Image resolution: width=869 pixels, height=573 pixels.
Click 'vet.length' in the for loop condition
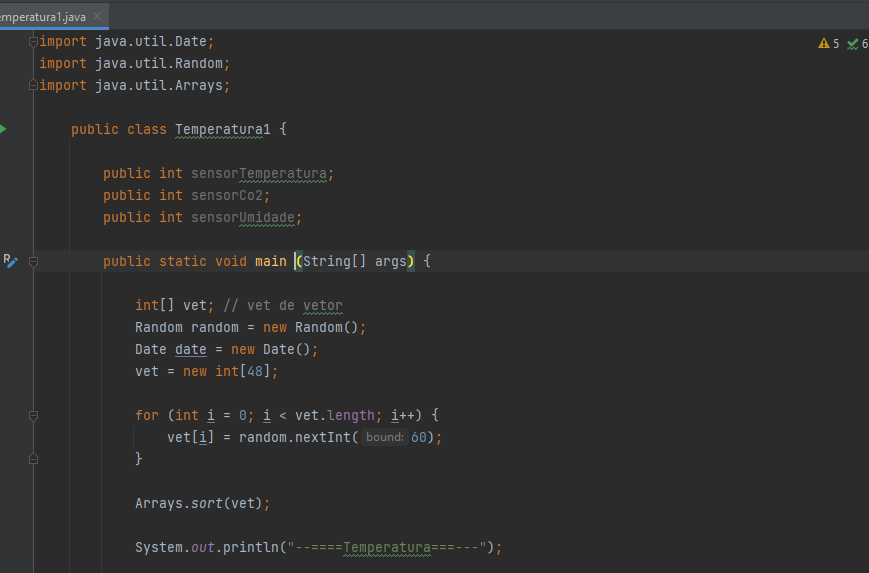point(335,415)
